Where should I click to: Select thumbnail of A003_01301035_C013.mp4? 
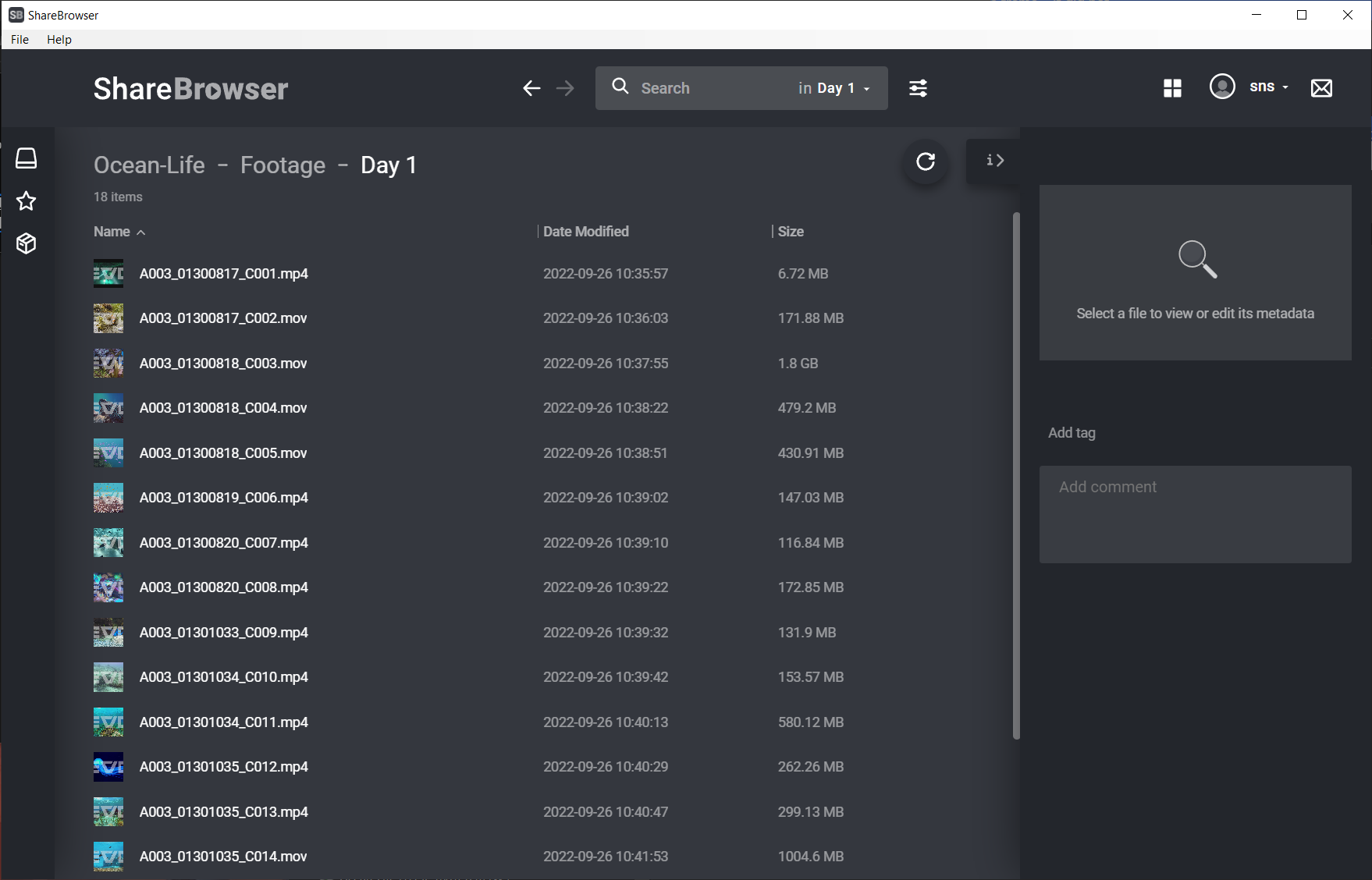click(x=108, y=812)
